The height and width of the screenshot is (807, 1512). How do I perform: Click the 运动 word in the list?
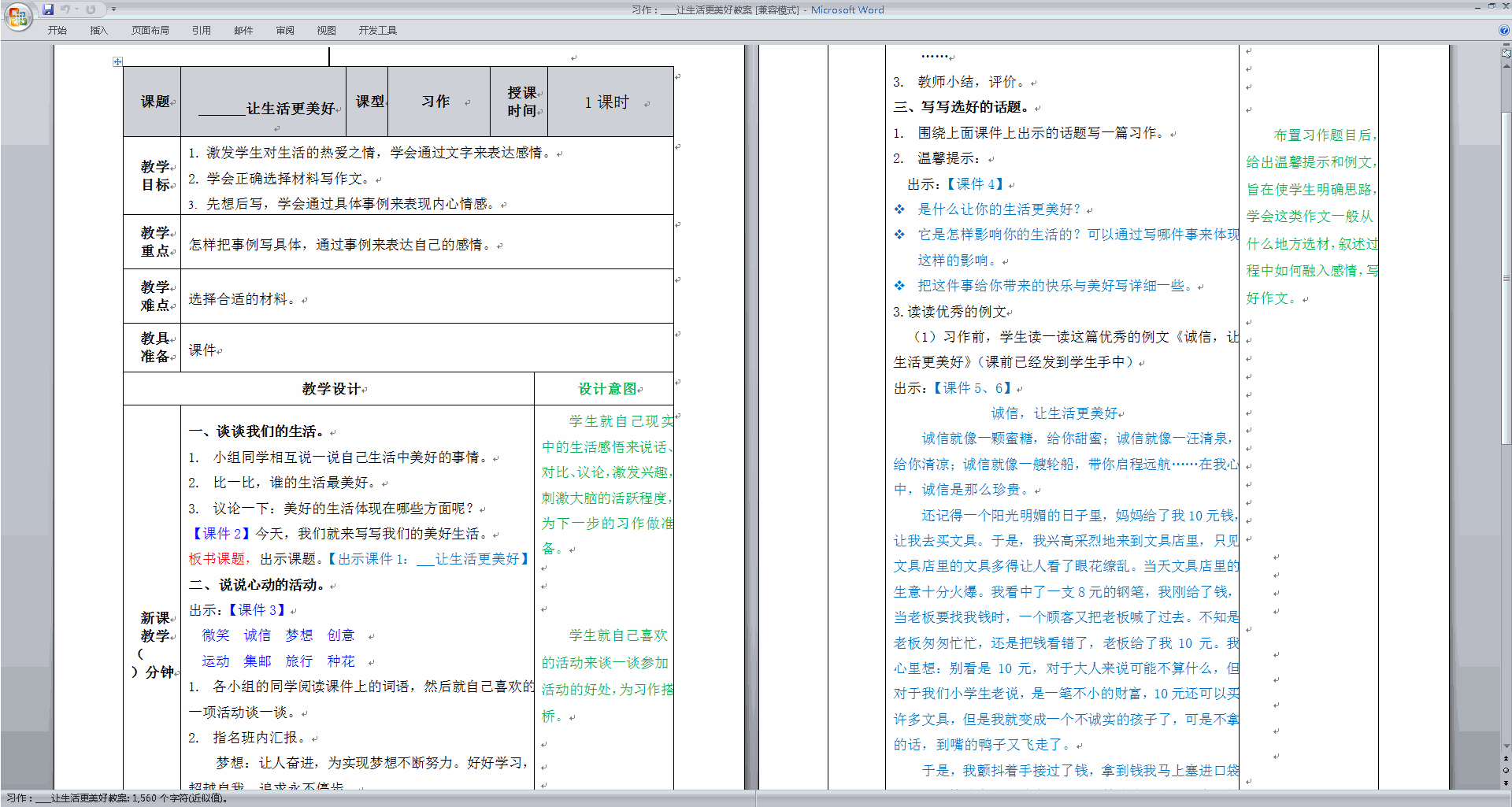[216, 661]
